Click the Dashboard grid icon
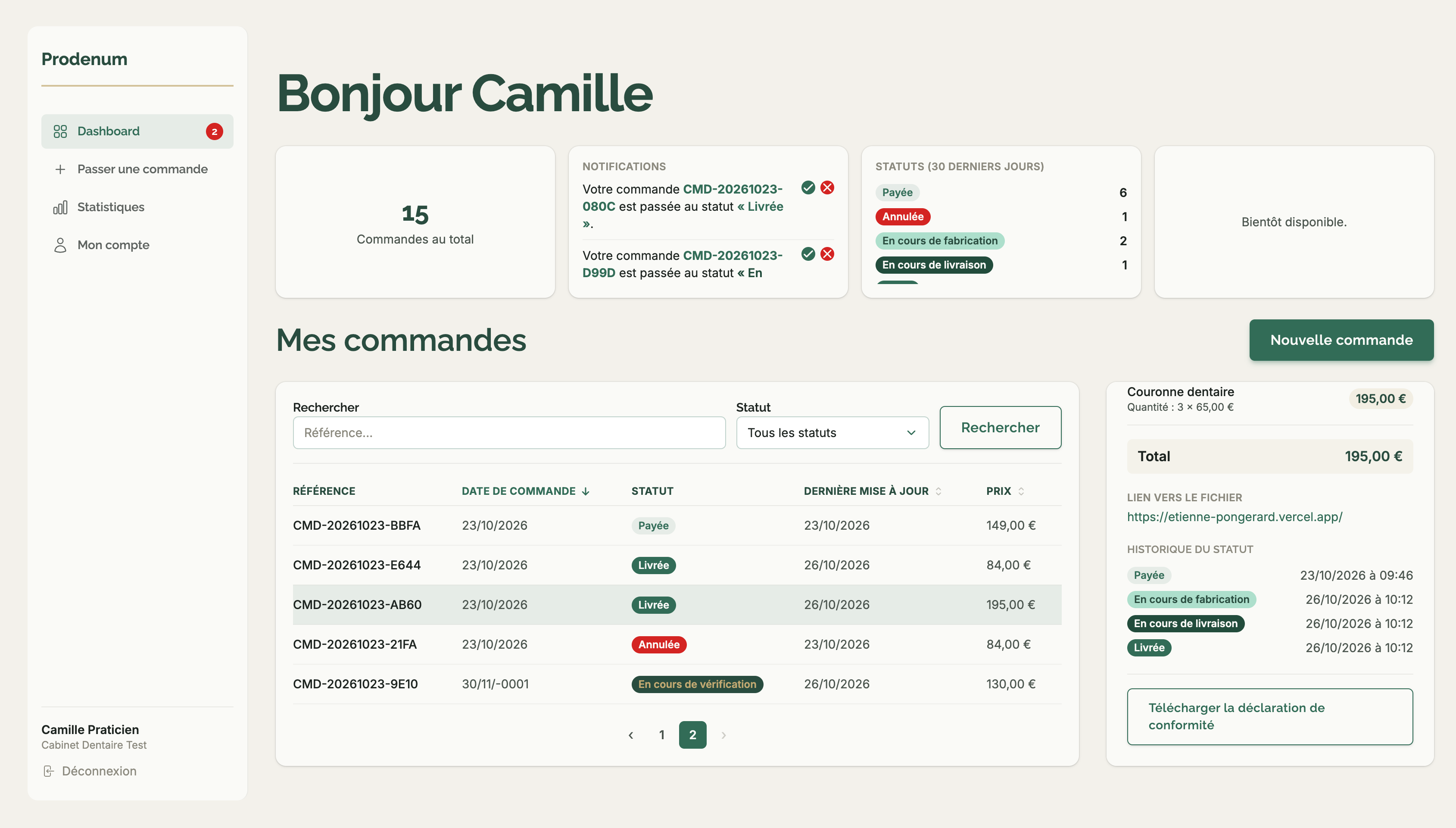The image size is (1456, 828). pyautogui.click(x=60, y=131)
